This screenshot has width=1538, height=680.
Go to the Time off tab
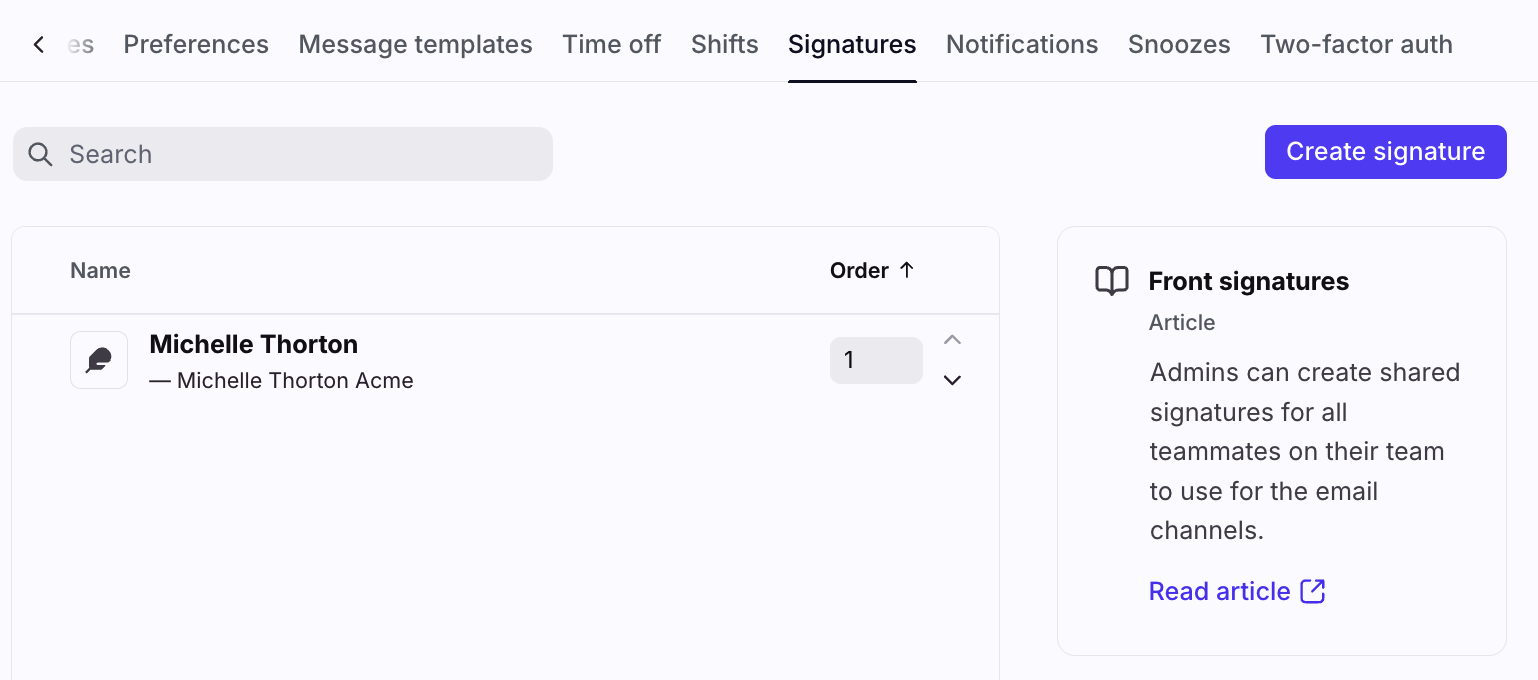611,45
